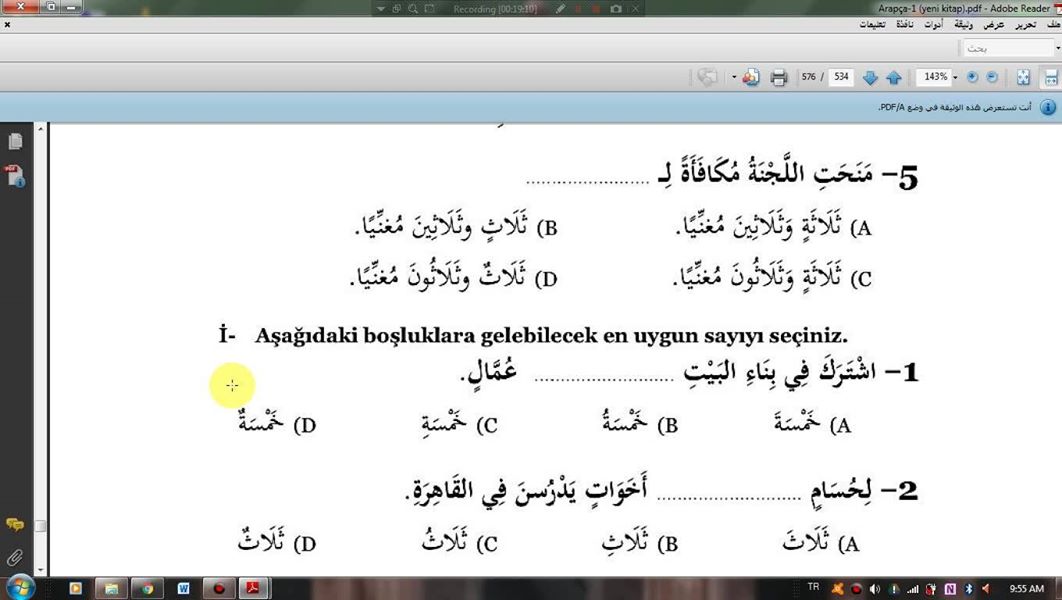Open the نافذة (Window) menu
The height and width of the screenshot is (600, 1062).
click(x=905, y=25)
